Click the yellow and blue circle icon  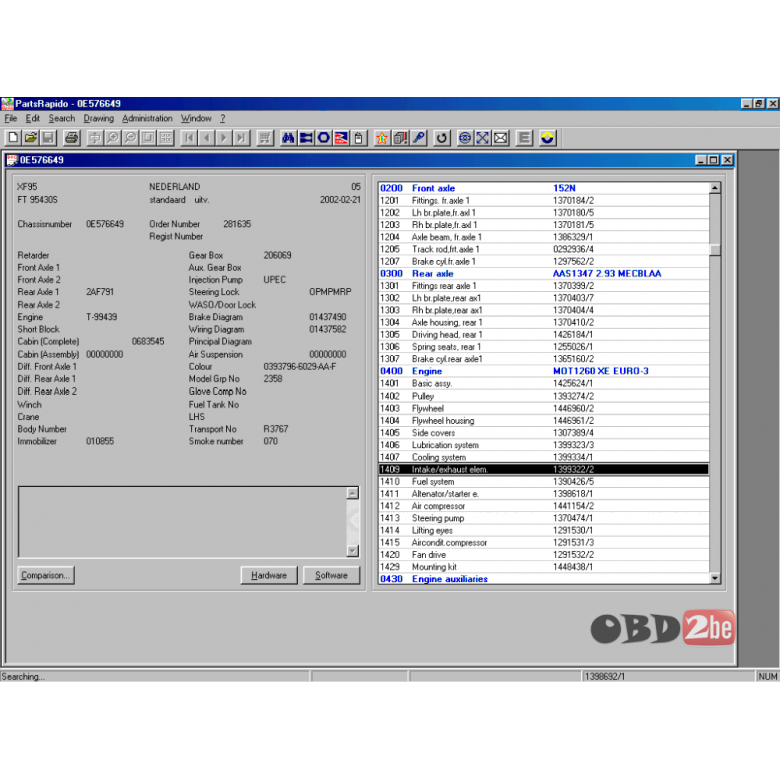[x=547, y=138]
